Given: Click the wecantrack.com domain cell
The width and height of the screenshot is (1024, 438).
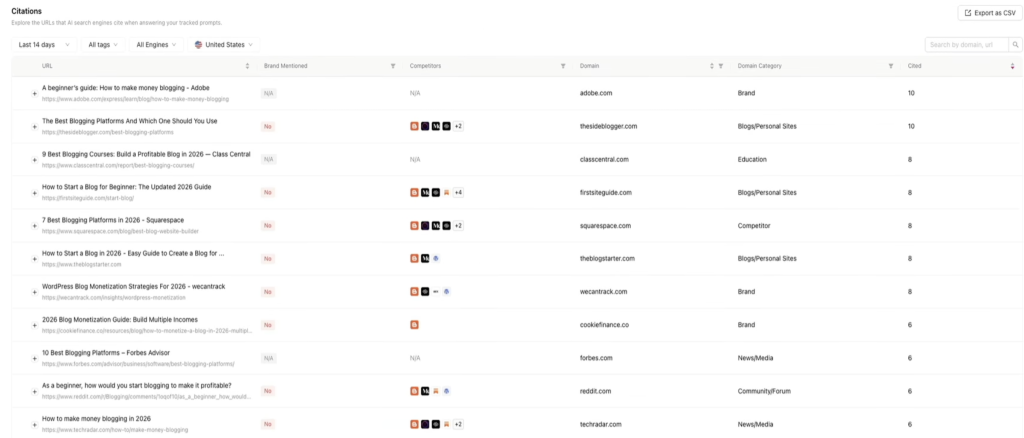Looking at the screenshot, I should click(603, 292).
